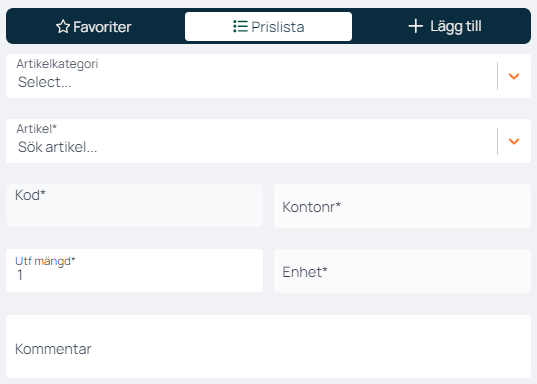Click the Select... placeholder text

pyautogui.click(x=45, y=82)
